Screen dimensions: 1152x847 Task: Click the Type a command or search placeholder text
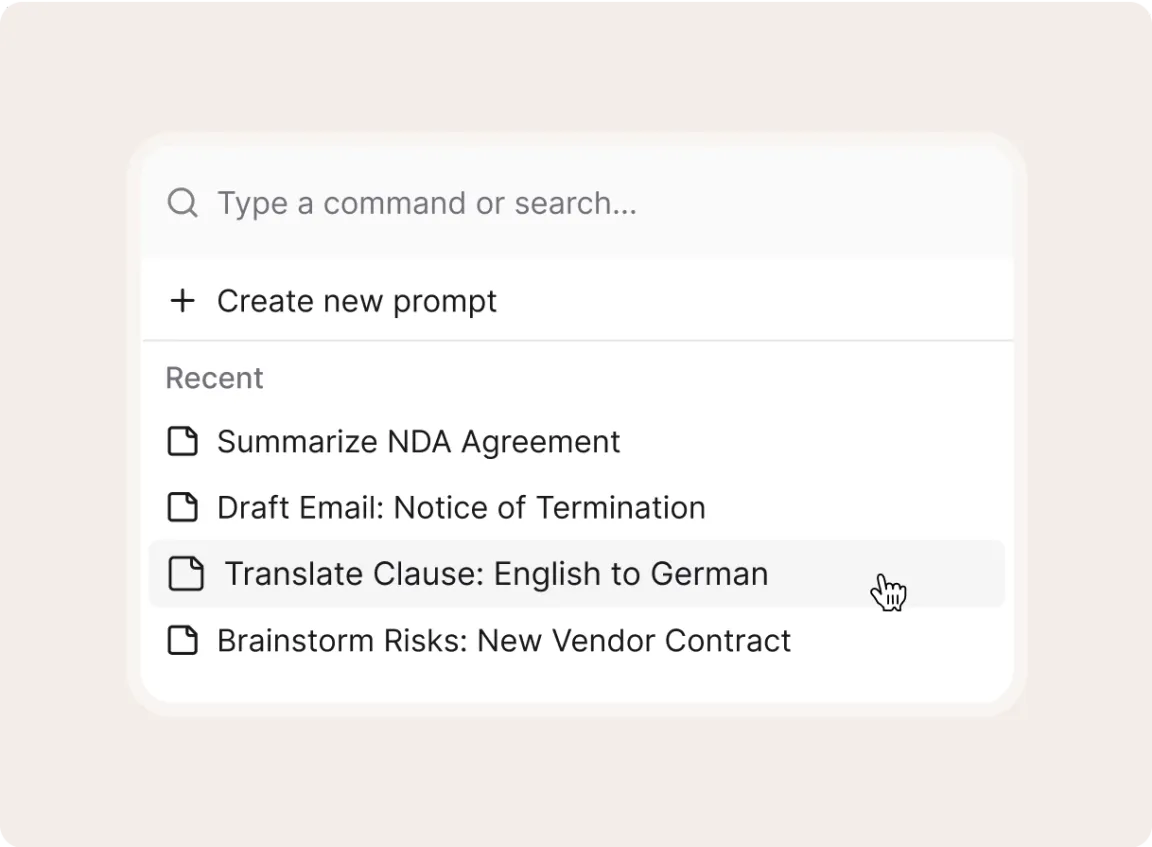click(428, 203)
